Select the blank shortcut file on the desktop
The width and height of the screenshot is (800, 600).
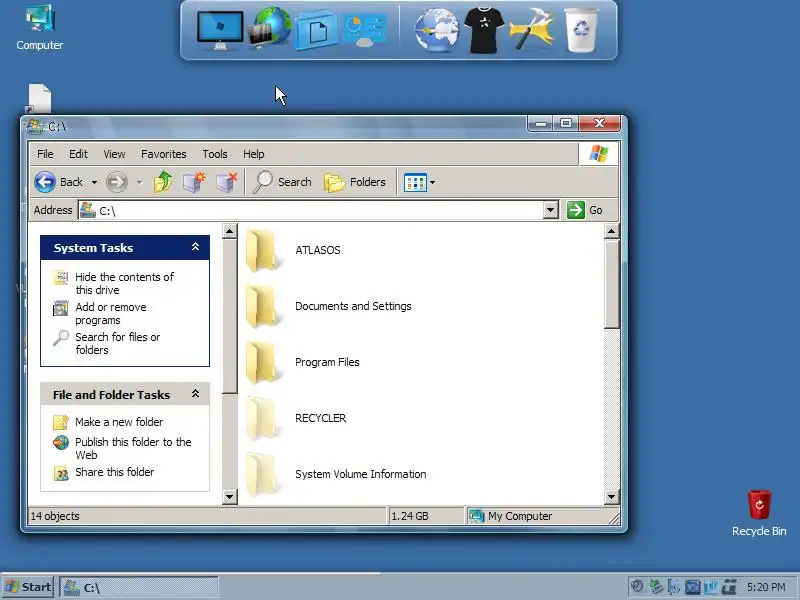coord(39,98)
